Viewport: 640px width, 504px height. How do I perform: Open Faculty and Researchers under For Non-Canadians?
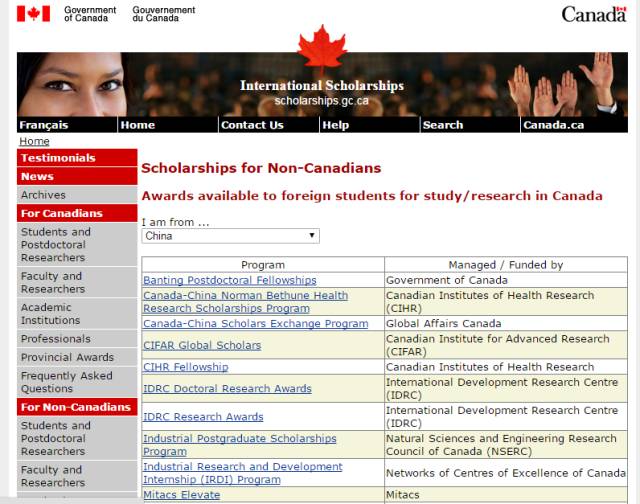pyautogui.click(x=77, y=476)
